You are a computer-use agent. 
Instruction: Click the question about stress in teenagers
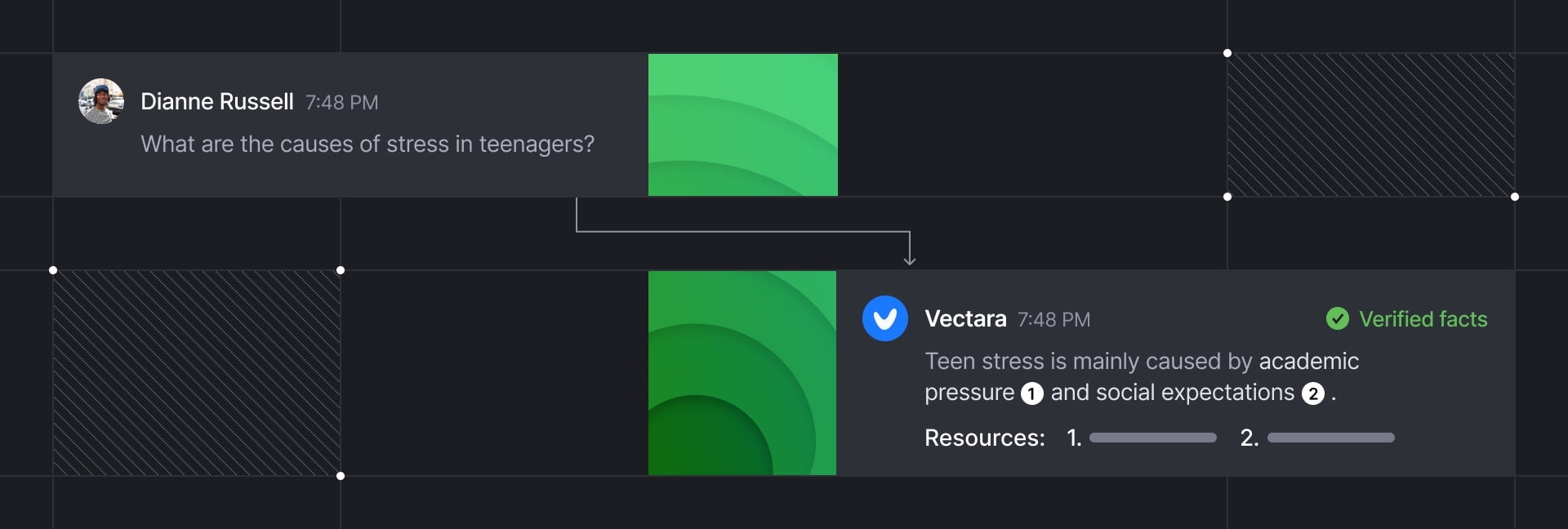pyautogui.click(x=367, y=144)
